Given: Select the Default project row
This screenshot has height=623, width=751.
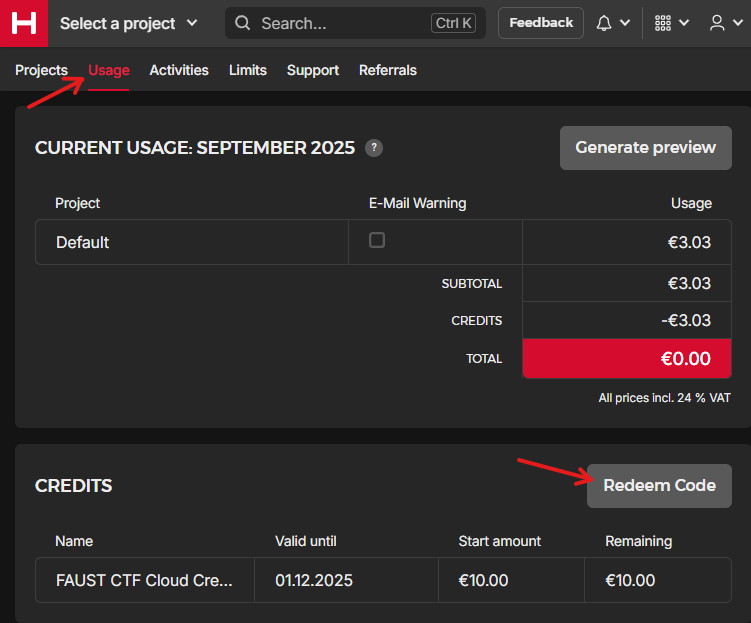Looking at the screenshot, I should [83, 242].
